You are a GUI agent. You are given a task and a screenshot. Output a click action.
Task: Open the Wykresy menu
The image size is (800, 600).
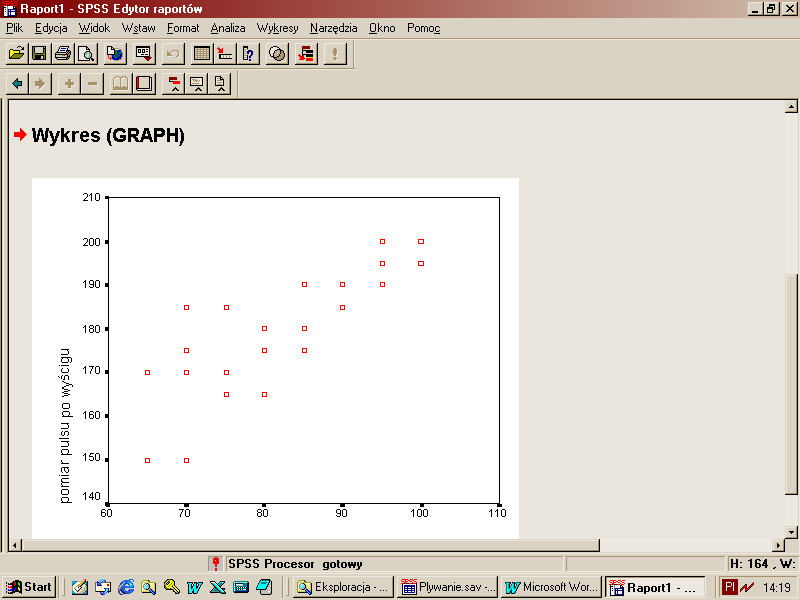[277, 28]
